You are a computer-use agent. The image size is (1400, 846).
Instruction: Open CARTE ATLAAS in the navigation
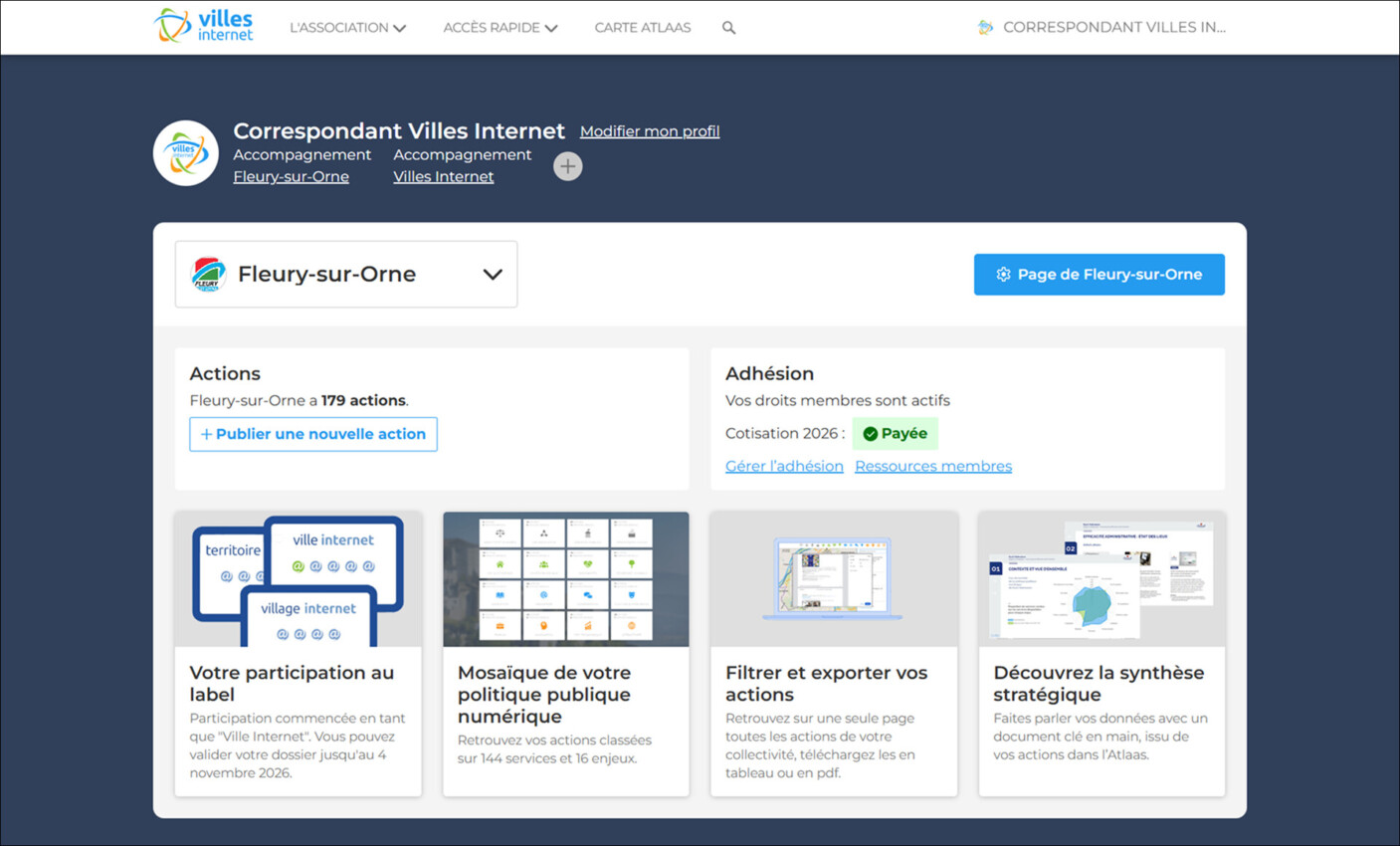coord(643,28)
